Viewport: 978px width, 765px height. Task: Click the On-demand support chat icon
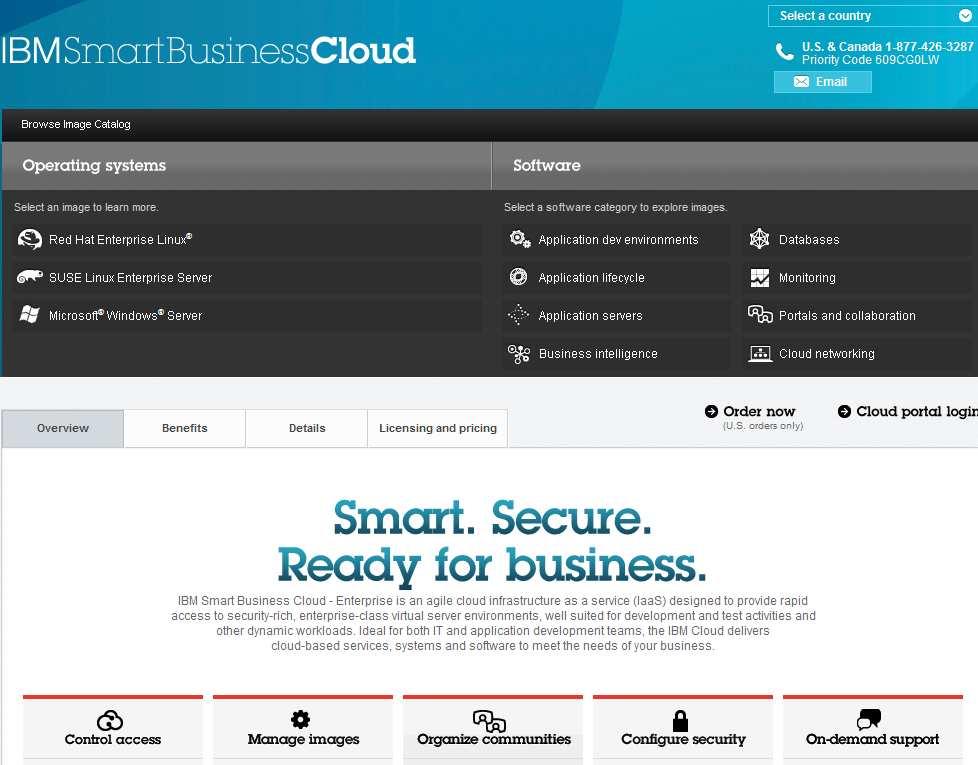coord(869,719)
